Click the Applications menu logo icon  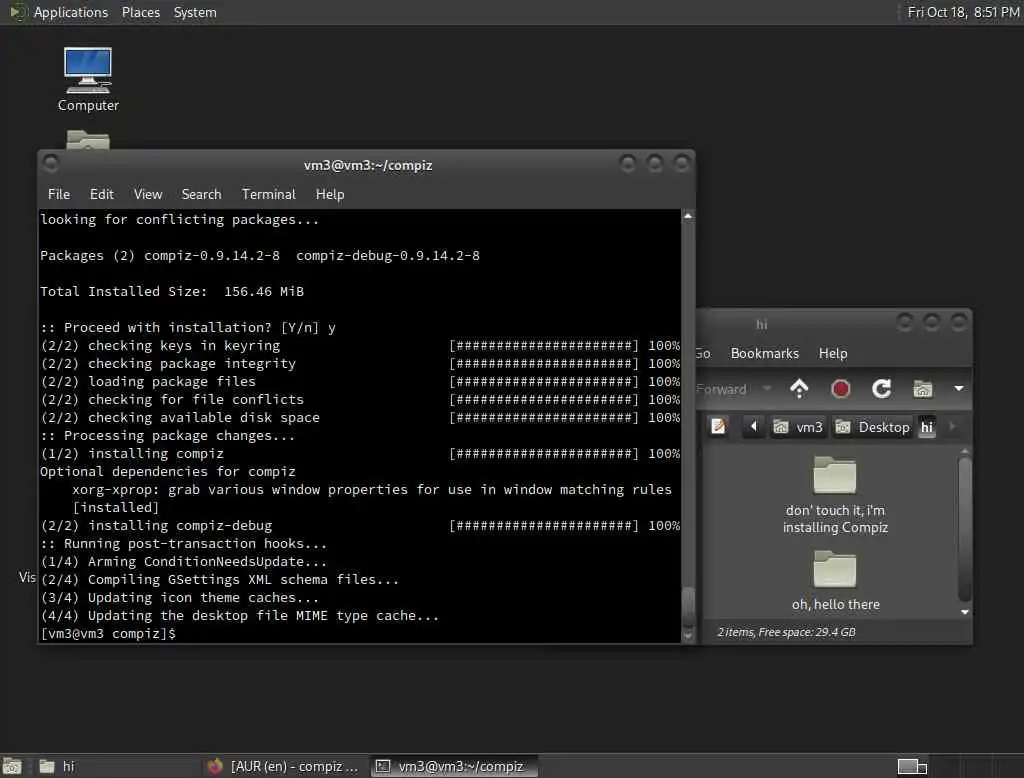(x=18, y=12)
